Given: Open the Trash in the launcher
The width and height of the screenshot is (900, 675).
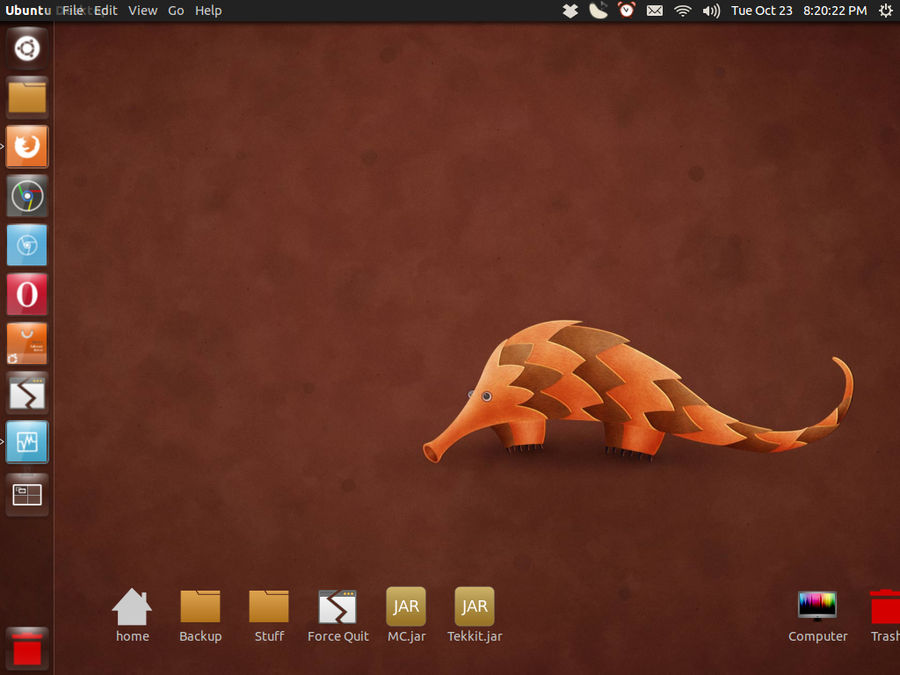Looking at the screenshot, I should pos(27,649).
